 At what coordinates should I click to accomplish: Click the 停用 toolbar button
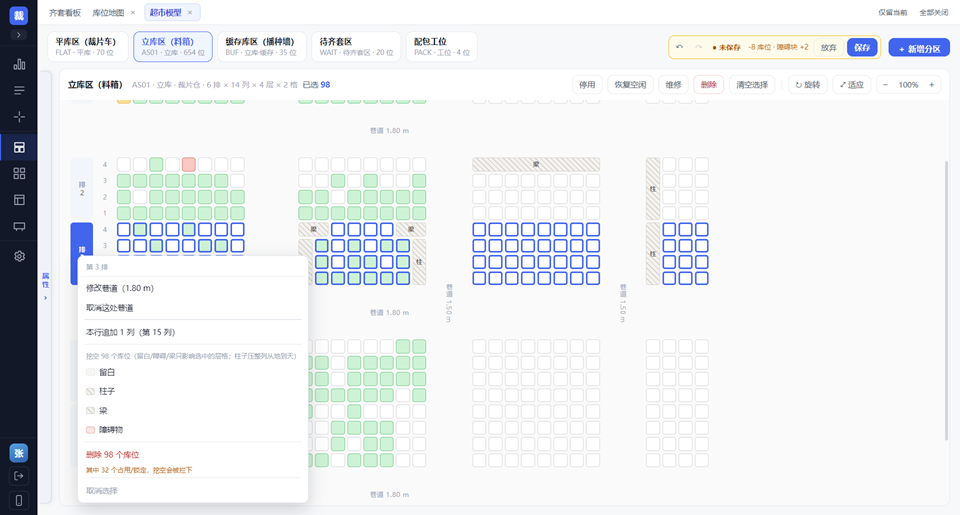click(x=587, y=85)
